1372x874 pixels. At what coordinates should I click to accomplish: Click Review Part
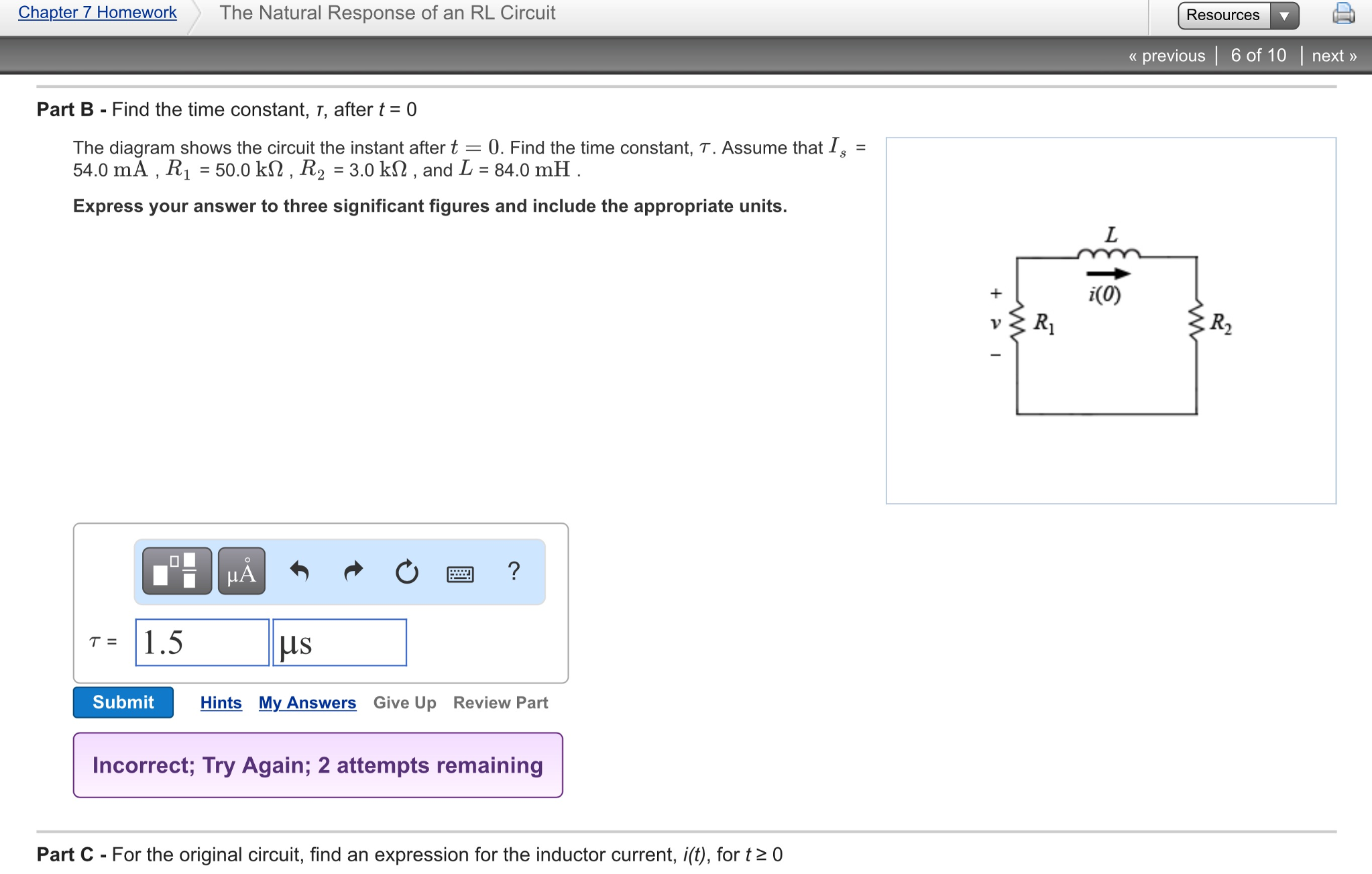click(500, 702)
